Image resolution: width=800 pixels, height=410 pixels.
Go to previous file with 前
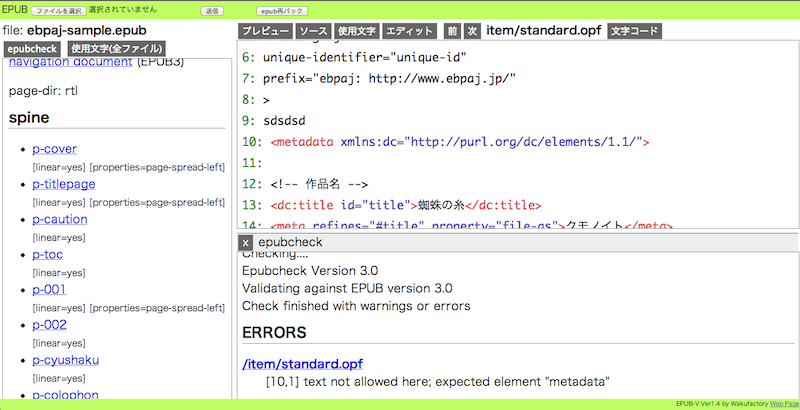point(452,31)
